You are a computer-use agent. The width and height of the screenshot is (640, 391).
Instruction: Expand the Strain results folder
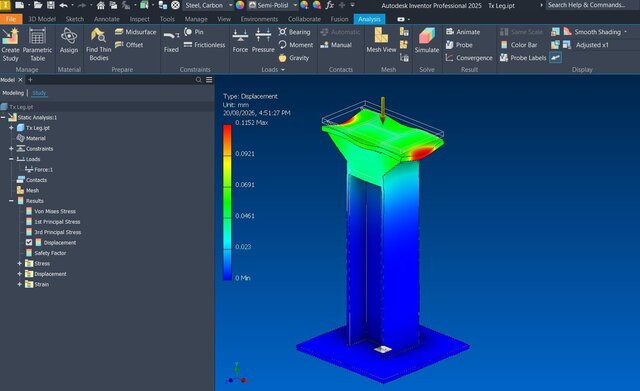(20, 284)
